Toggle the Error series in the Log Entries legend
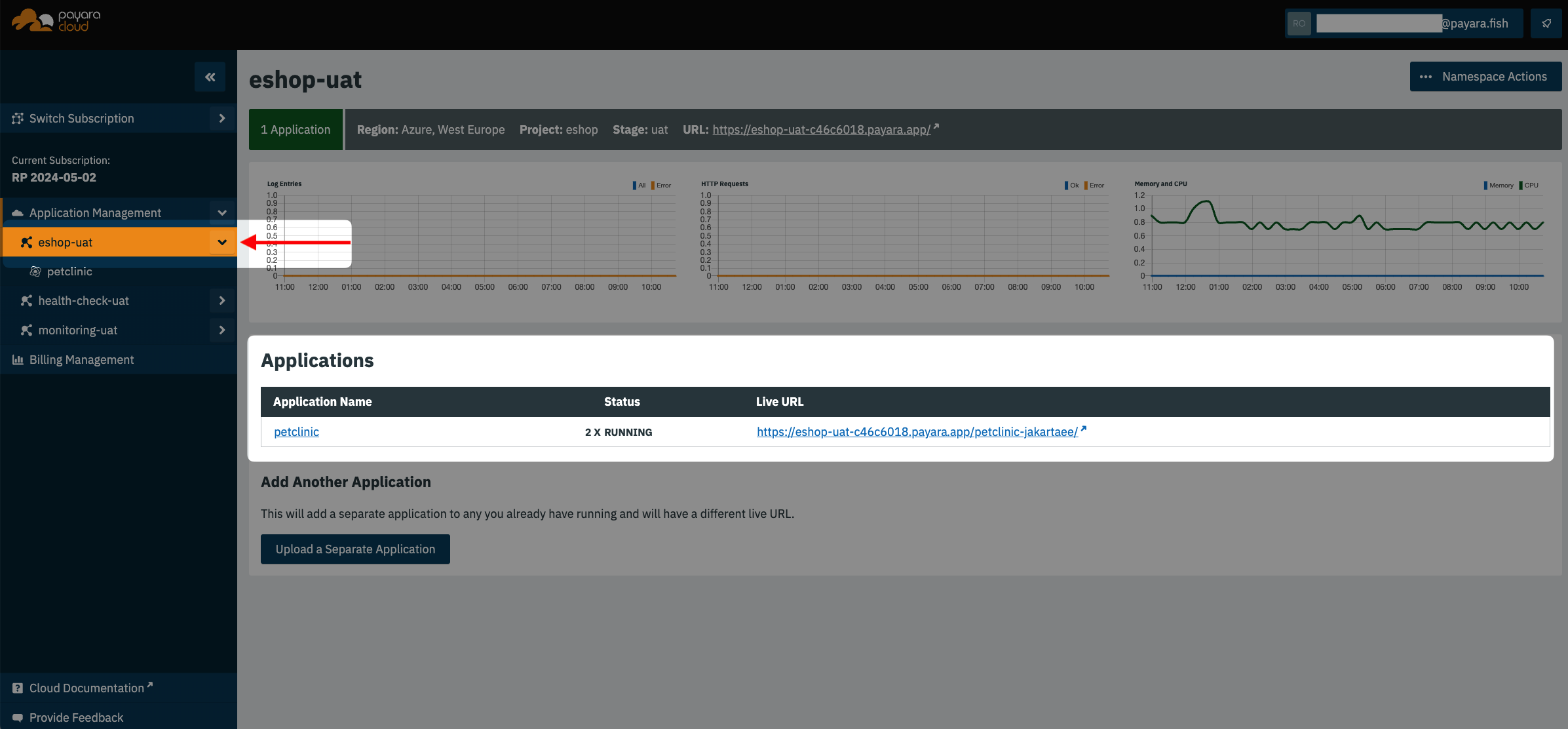 tap(663, 186)
